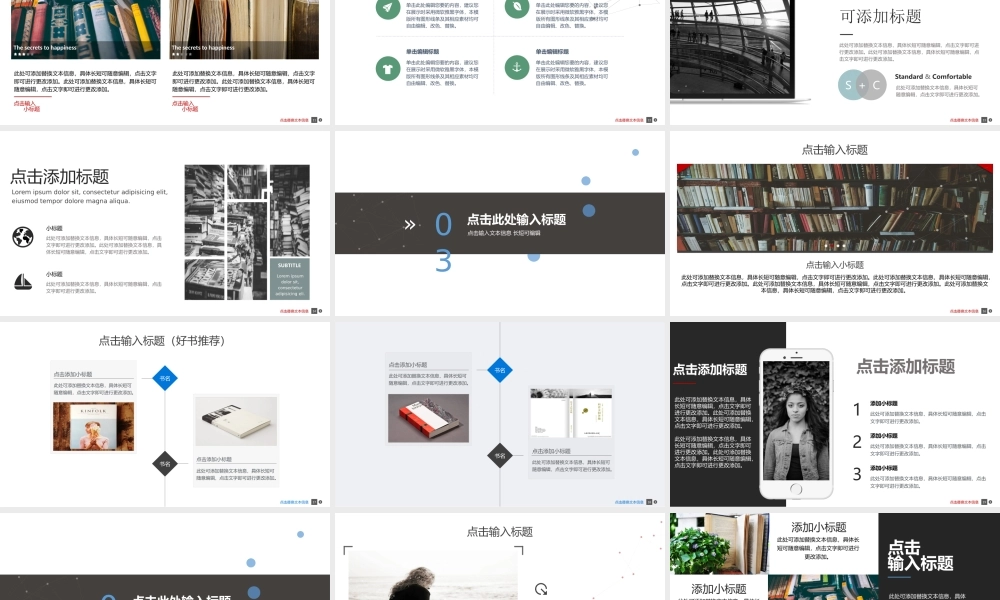The width and height of the screenshot is (1000, 600).
Task: Click the S + C overlapping circles
Action: click(x=862, y=85)
